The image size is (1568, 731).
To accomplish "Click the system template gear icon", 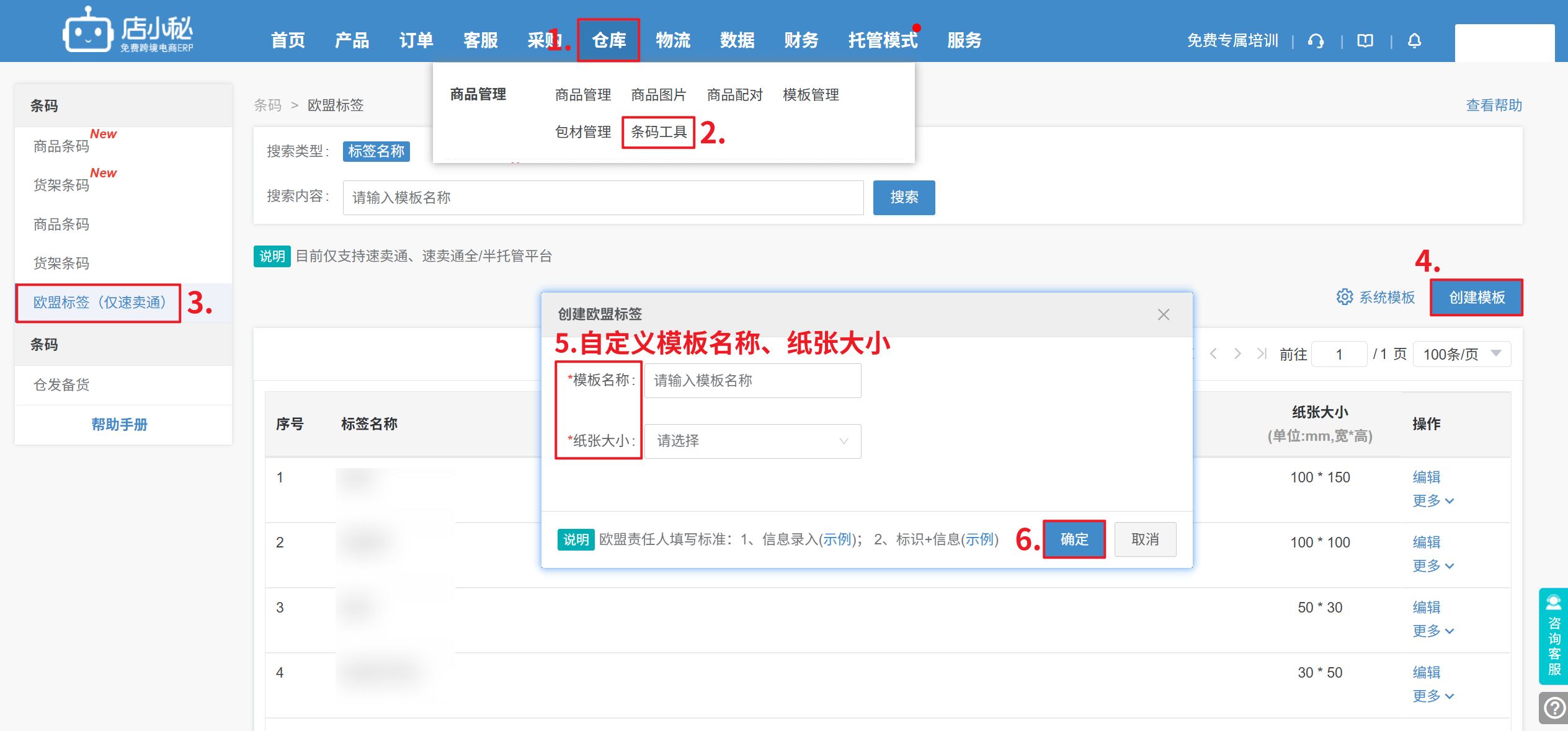I will point(1344,298).
